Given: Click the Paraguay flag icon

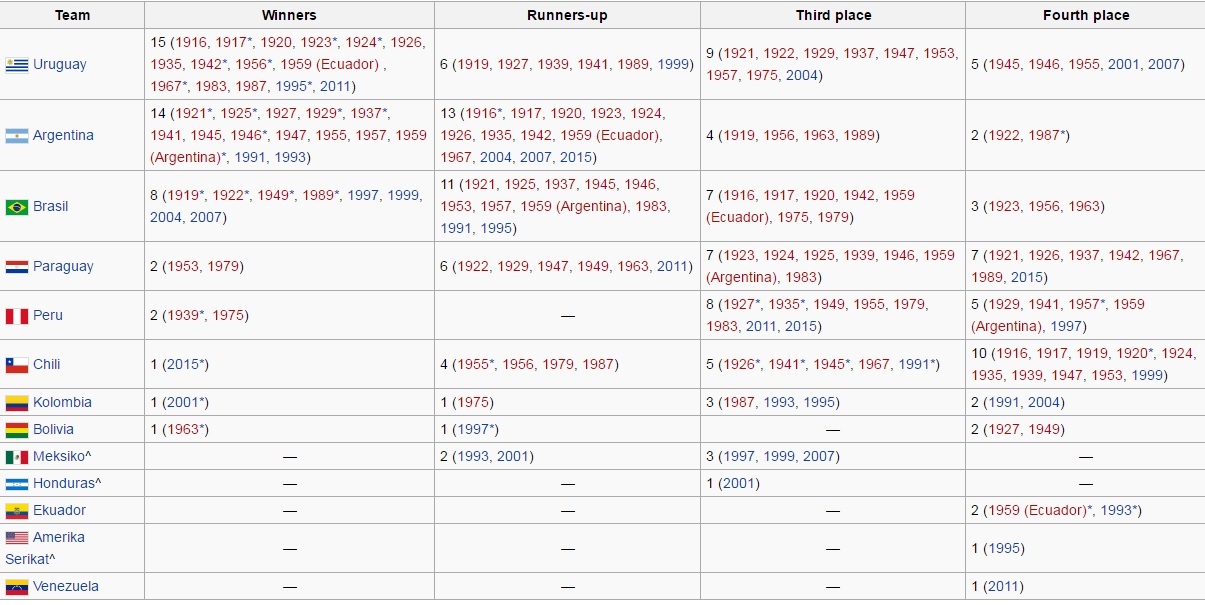Looking at the screenshot, I should click(16, 267).
